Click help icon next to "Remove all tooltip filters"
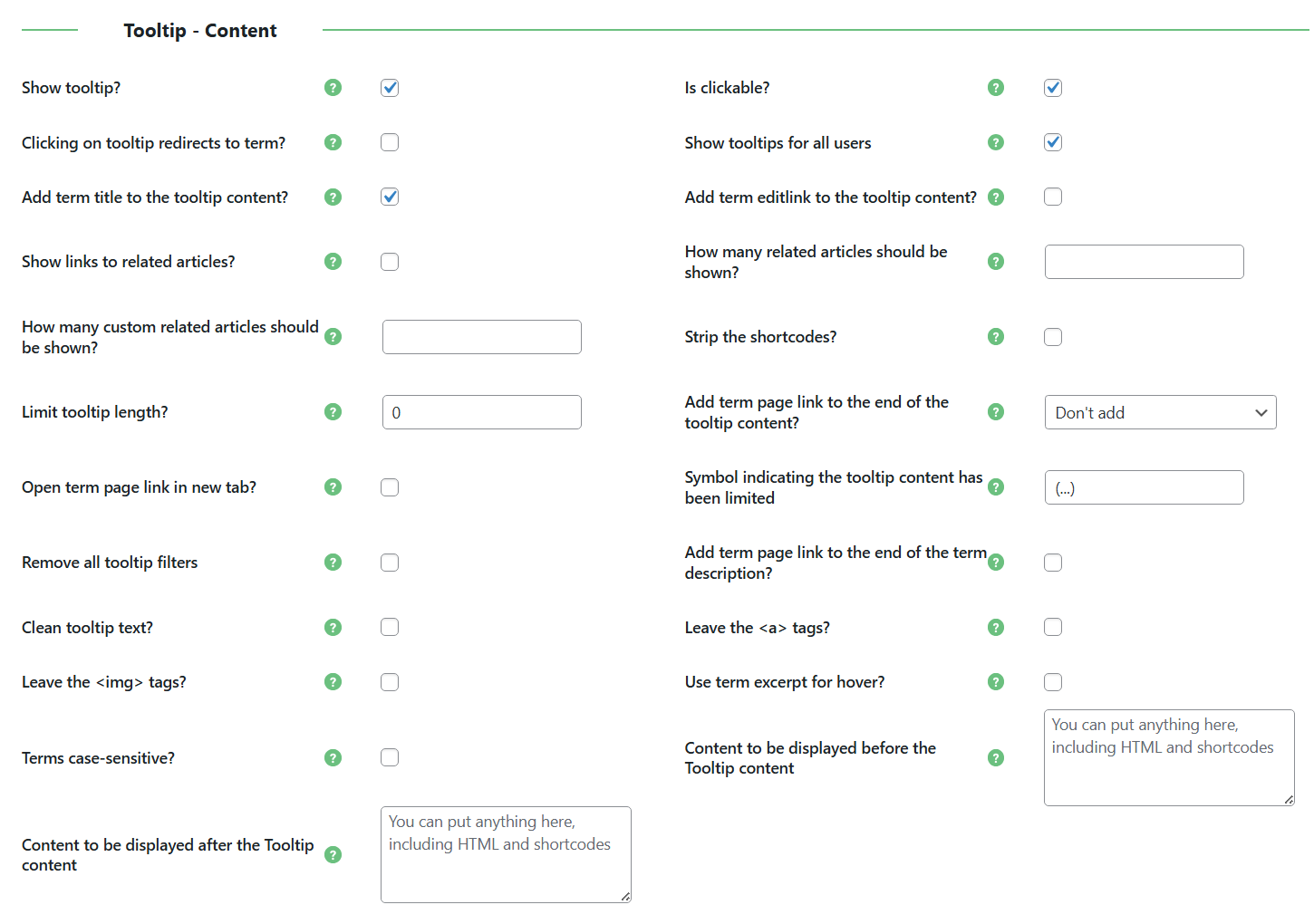 (333, 562)
